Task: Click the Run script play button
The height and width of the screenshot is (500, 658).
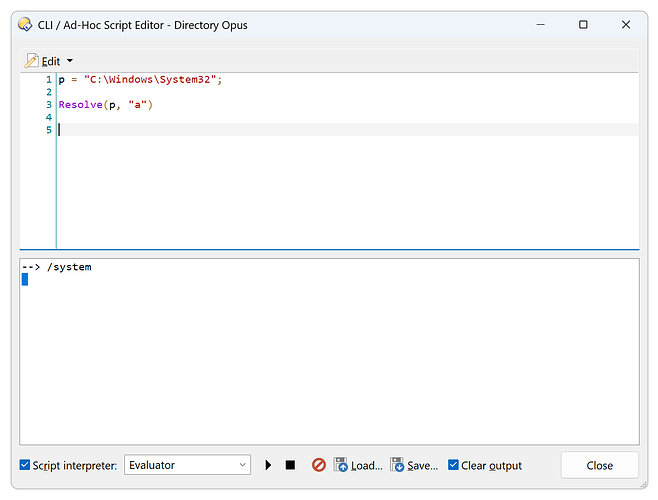Action: pos(268,465)
